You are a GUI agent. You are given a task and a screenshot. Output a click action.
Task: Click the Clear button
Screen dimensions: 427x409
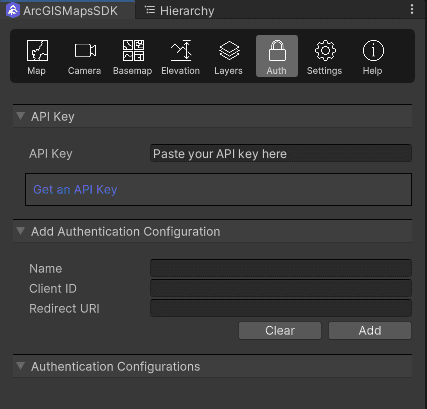[280, 330]
